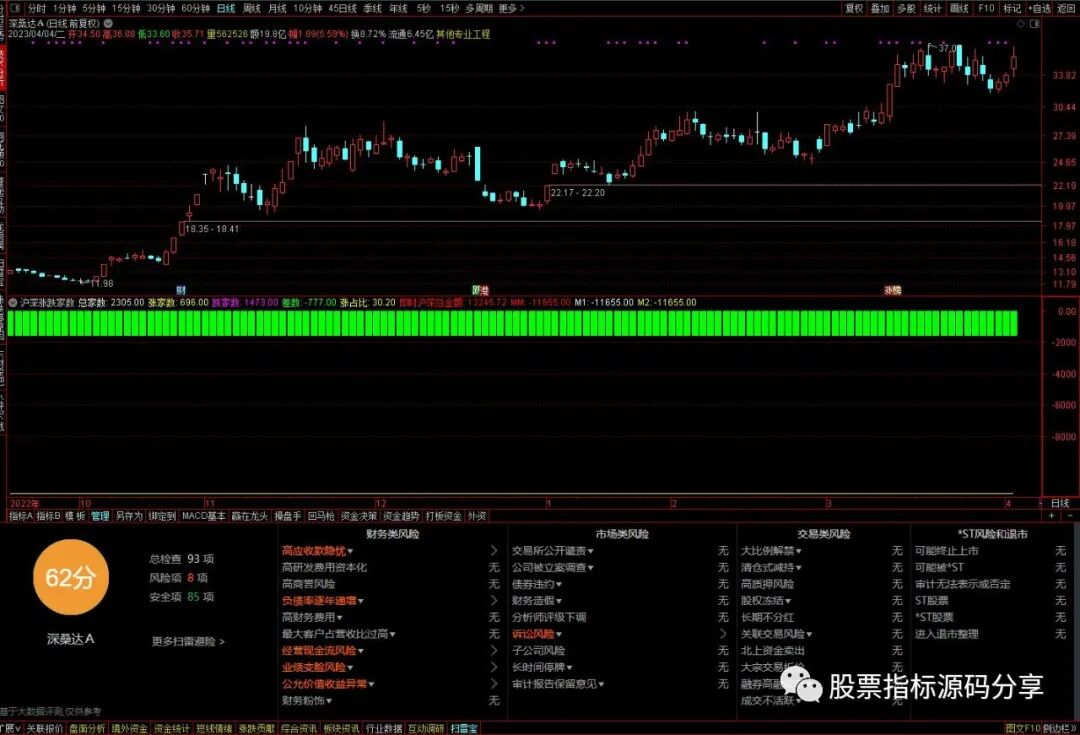Click the 财 marker on the chart

click(x=181, y=290)
